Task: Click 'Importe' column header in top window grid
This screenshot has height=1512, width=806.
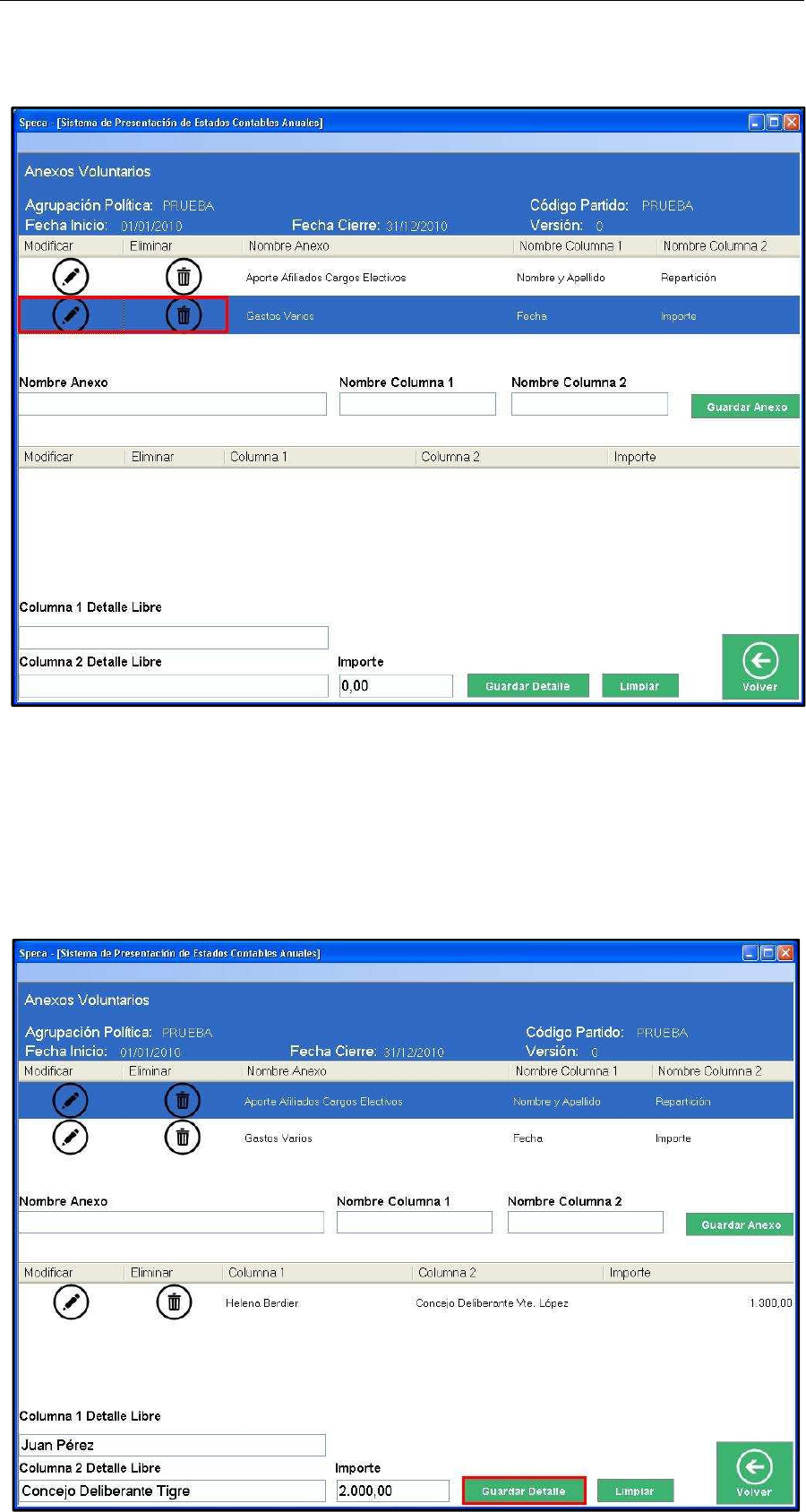Action: 635,457
